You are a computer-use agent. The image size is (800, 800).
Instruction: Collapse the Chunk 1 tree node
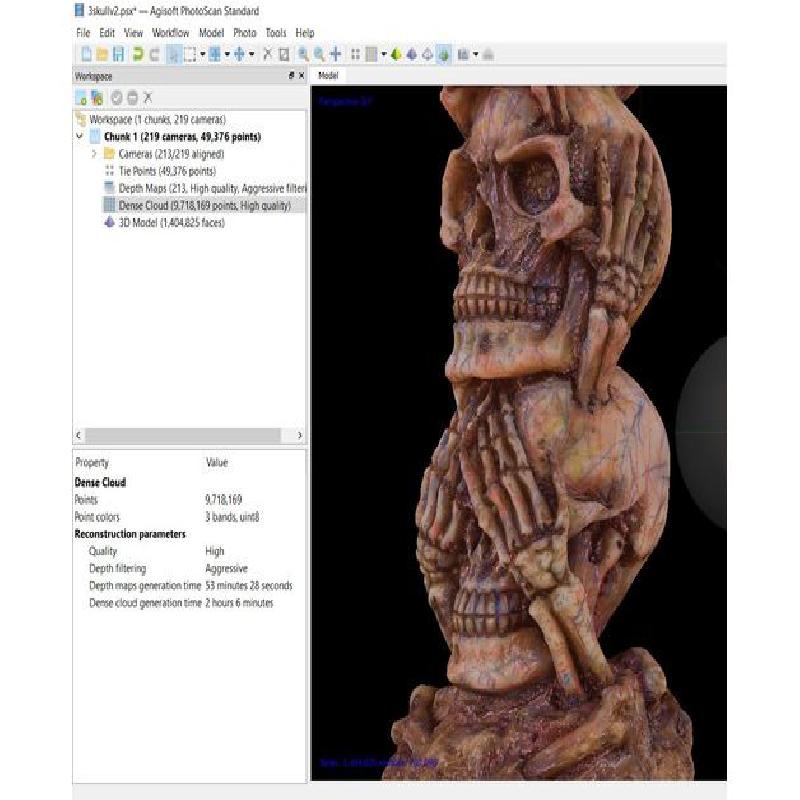pos(80,137)
